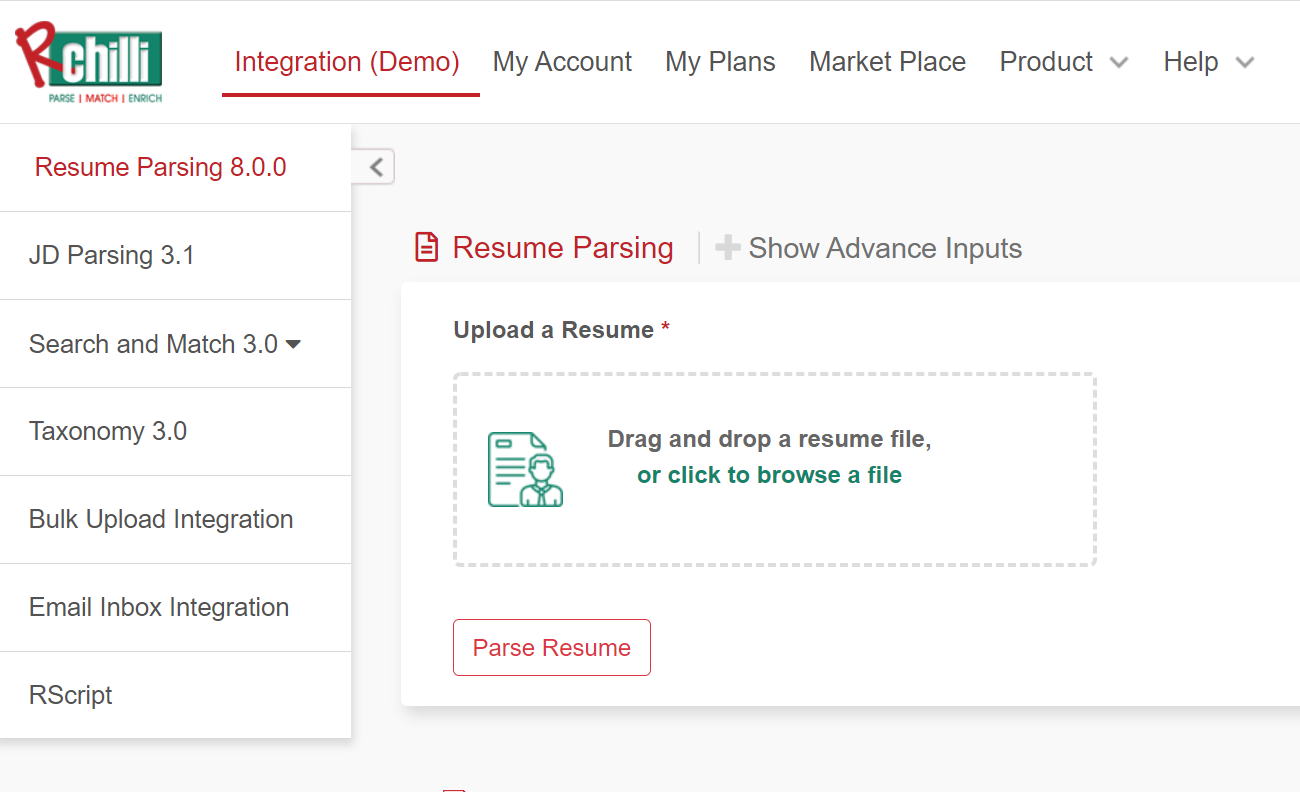
Task: Click the plus icon next to Show Advance Inputs
Action: point(728,248)
